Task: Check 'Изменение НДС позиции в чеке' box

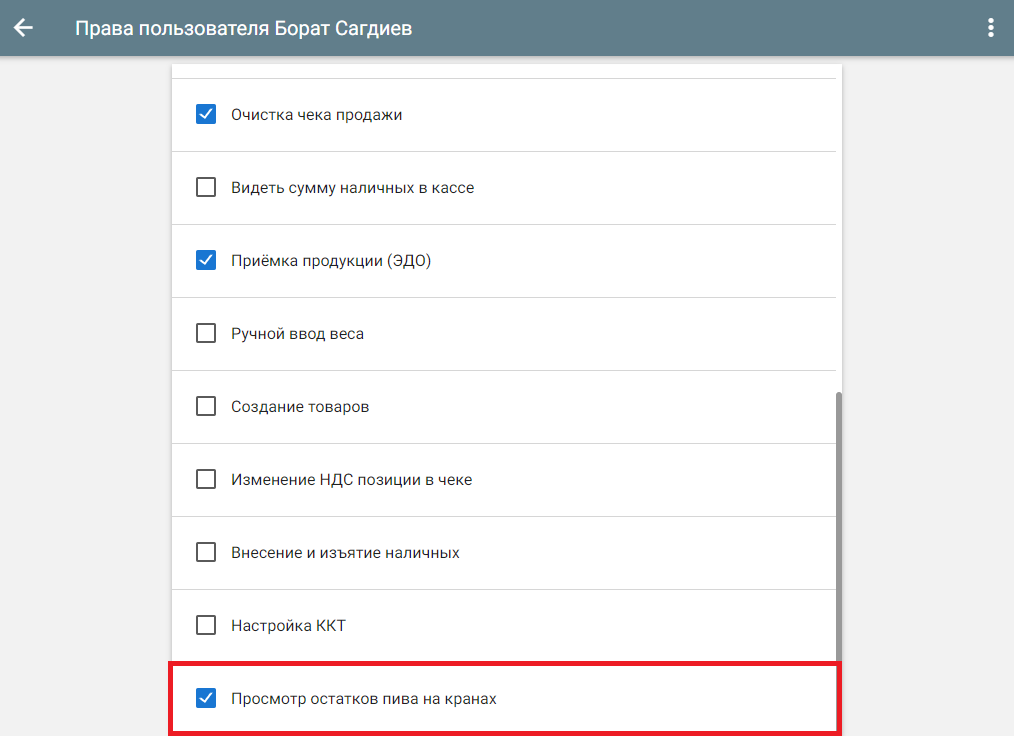Action: (x=206, y=479)
